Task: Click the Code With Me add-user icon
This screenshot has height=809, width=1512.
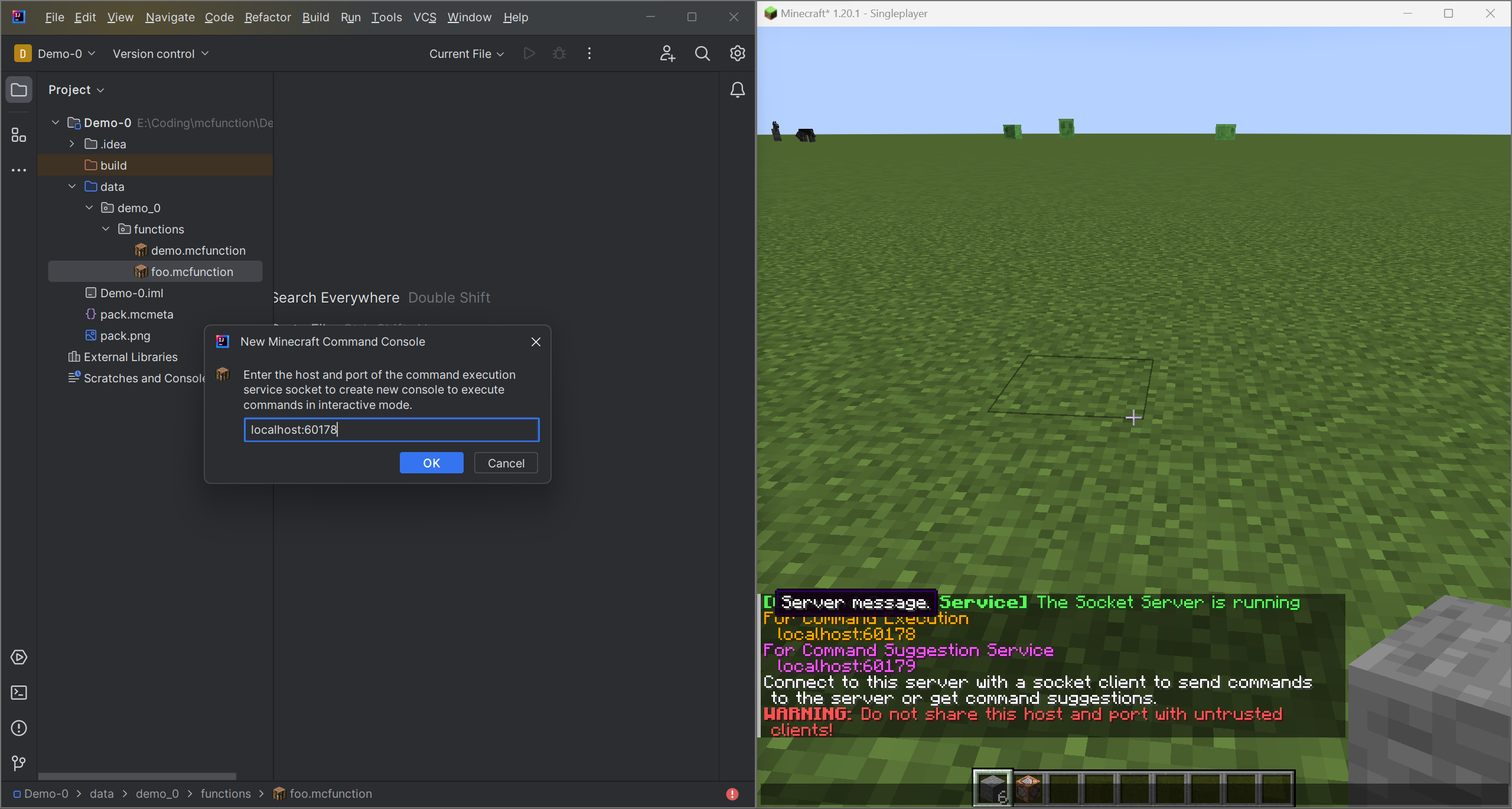Action: coord(667,54)
